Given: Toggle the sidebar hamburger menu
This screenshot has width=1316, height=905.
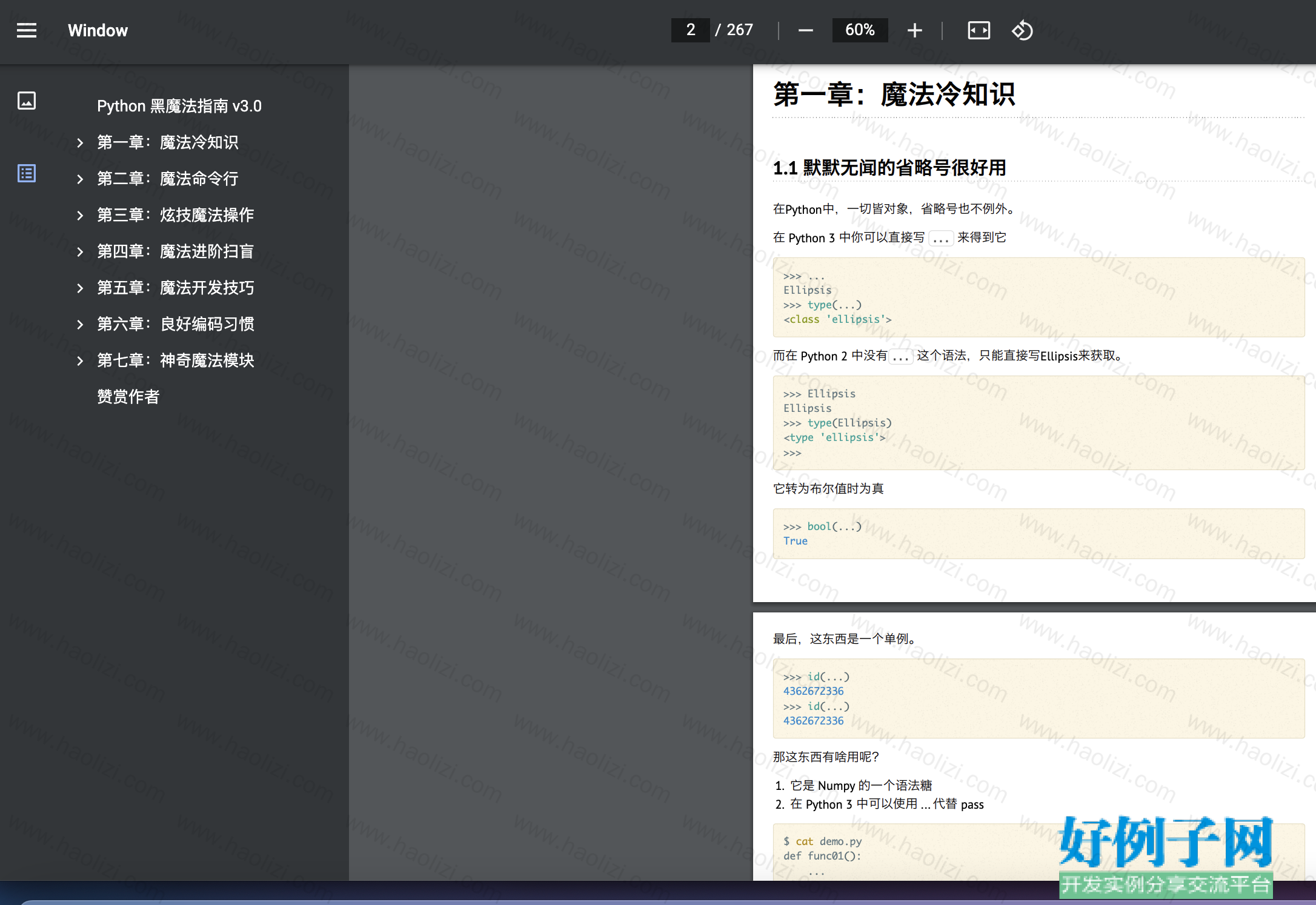Looking at the screenshot, I should 27,30.
